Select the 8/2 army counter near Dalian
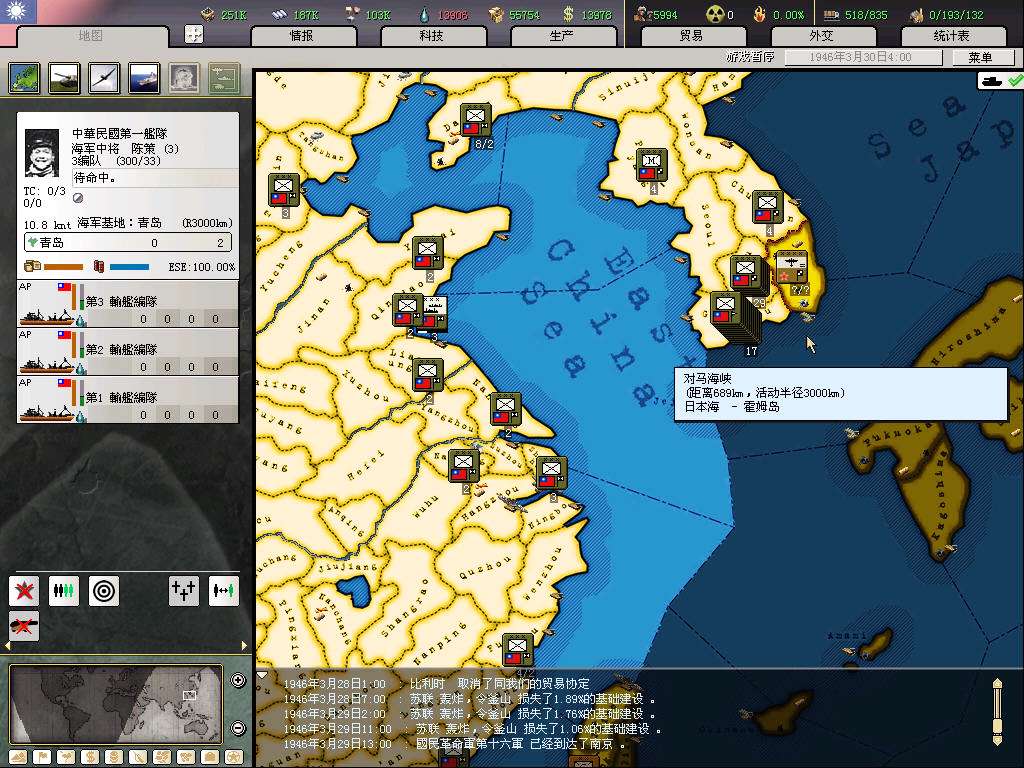This screenshot has height=768, width=1024. pos(475,120)
